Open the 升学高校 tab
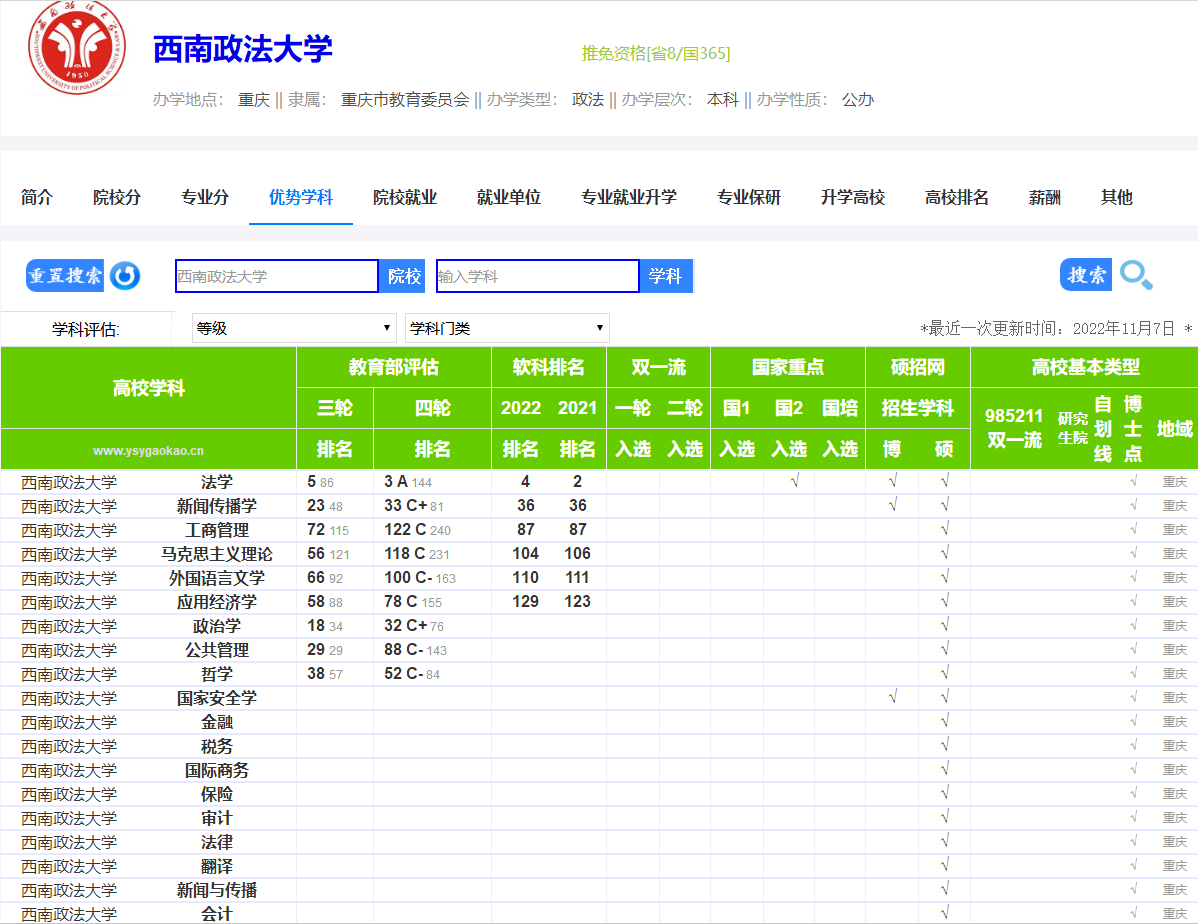 tap(853, 197)
